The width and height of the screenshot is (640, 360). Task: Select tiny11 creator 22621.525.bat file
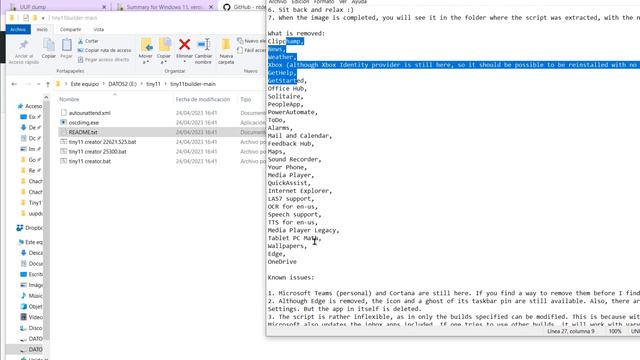[x=102, y=142]
